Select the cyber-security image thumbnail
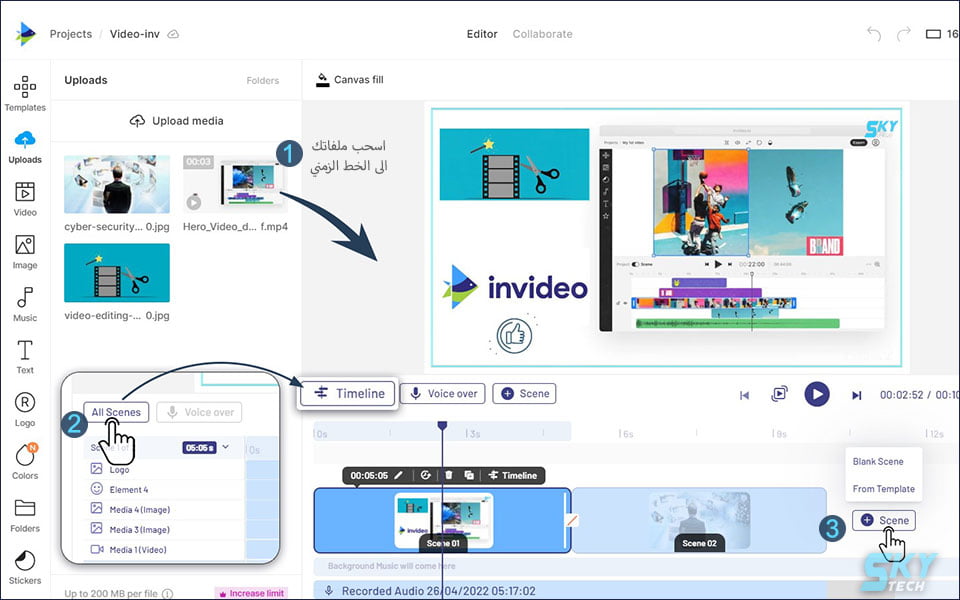Screen dimensions: 960x600 click(x=117, y=184)
